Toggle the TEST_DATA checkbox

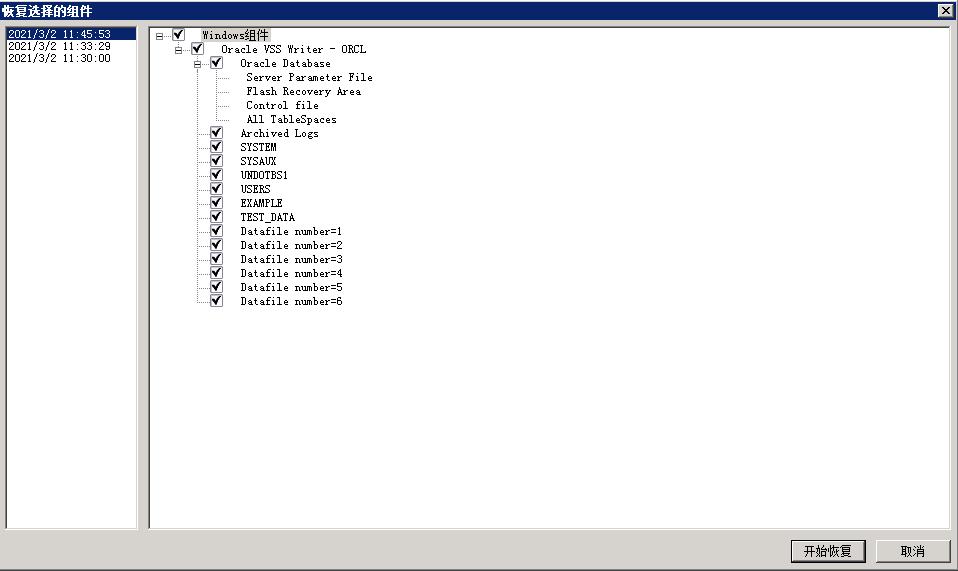216,217
